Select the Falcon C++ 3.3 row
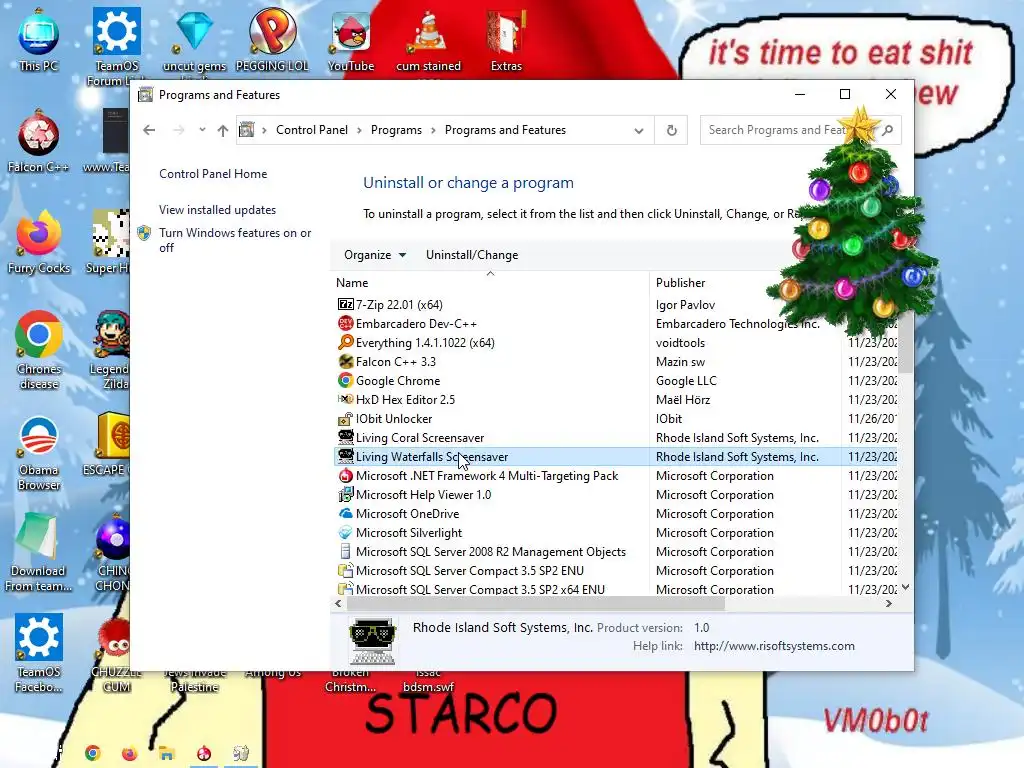Image resolution: width=1024 pixels, height=768 pixels. (x=616, y=361)
